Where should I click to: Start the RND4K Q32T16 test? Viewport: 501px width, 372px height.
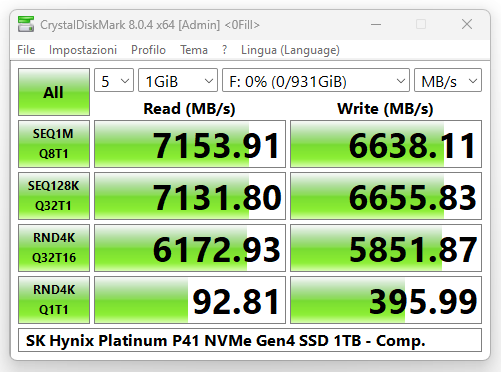pyautogui.click(x=54, y=248)
